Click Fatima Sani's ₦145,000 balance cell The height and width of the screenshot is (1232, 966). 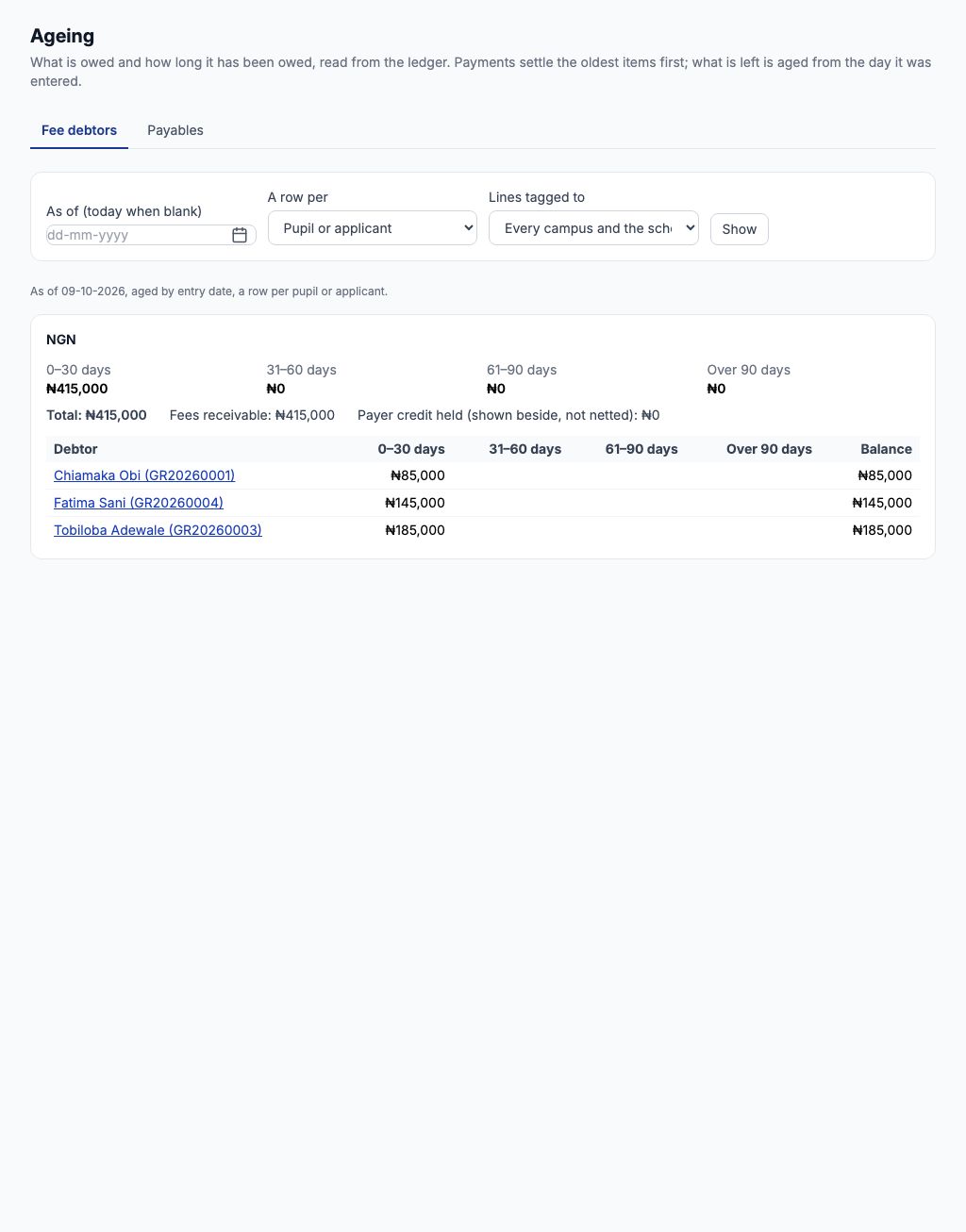[882, 503]
